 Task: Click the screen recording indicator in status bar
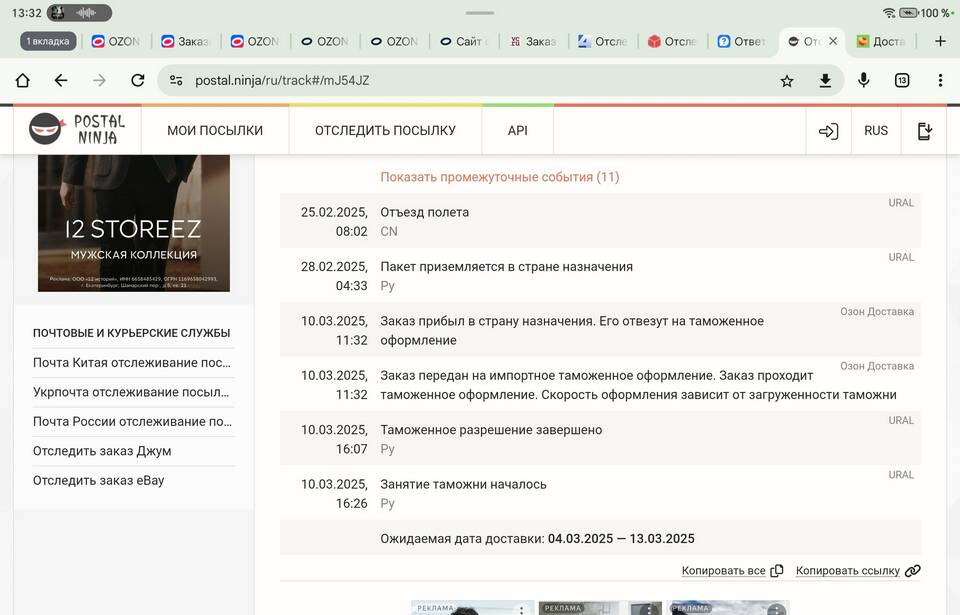coord(80,12)
